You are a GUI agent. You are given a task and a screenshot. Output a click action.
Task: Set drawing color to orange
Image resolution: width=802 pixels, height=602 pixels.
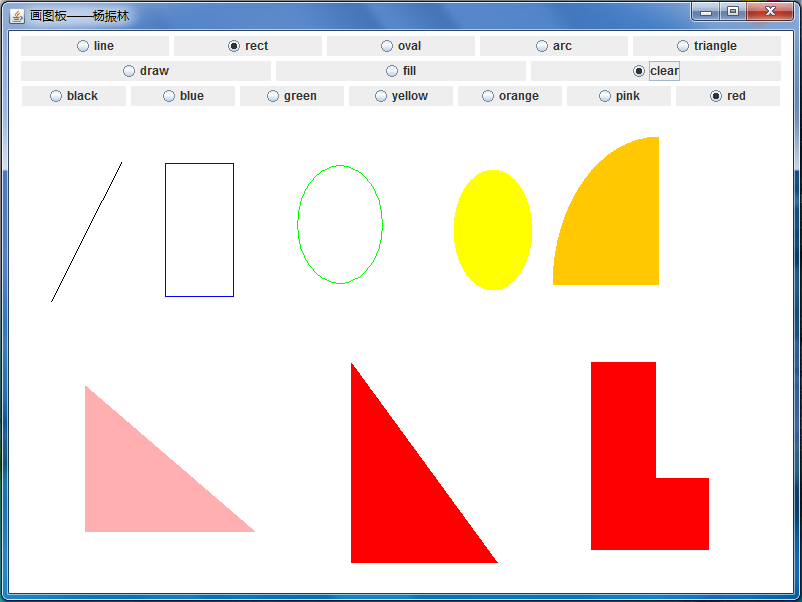[x=510, y=96]
